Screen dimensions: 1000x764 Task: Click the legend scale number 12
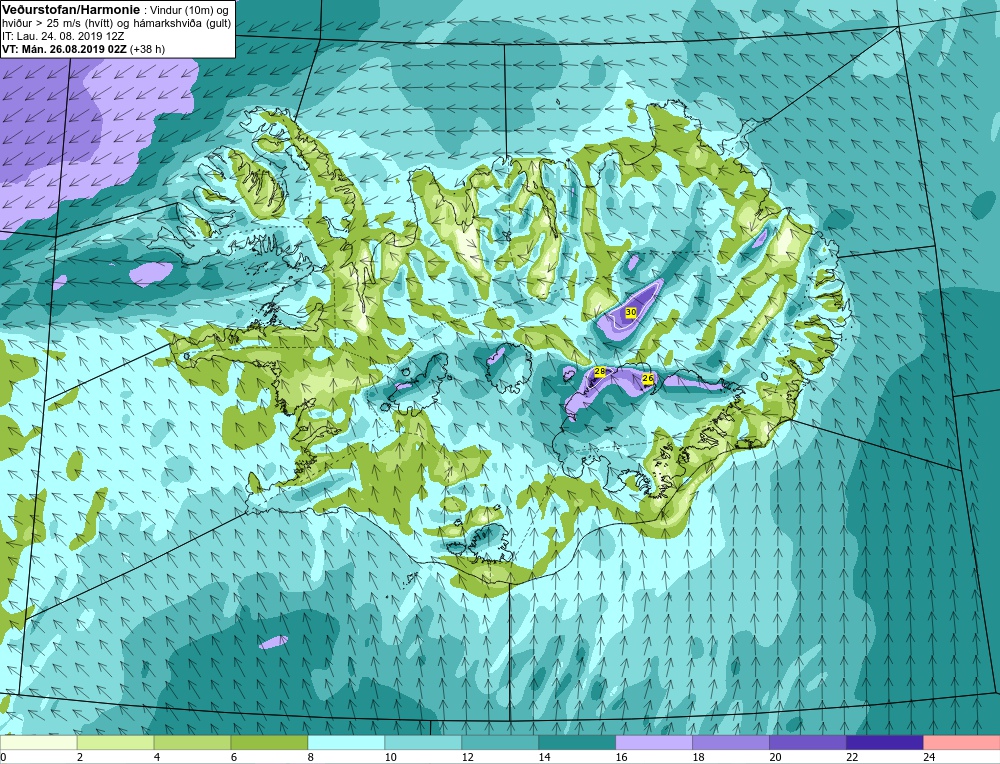pos(467,757)
